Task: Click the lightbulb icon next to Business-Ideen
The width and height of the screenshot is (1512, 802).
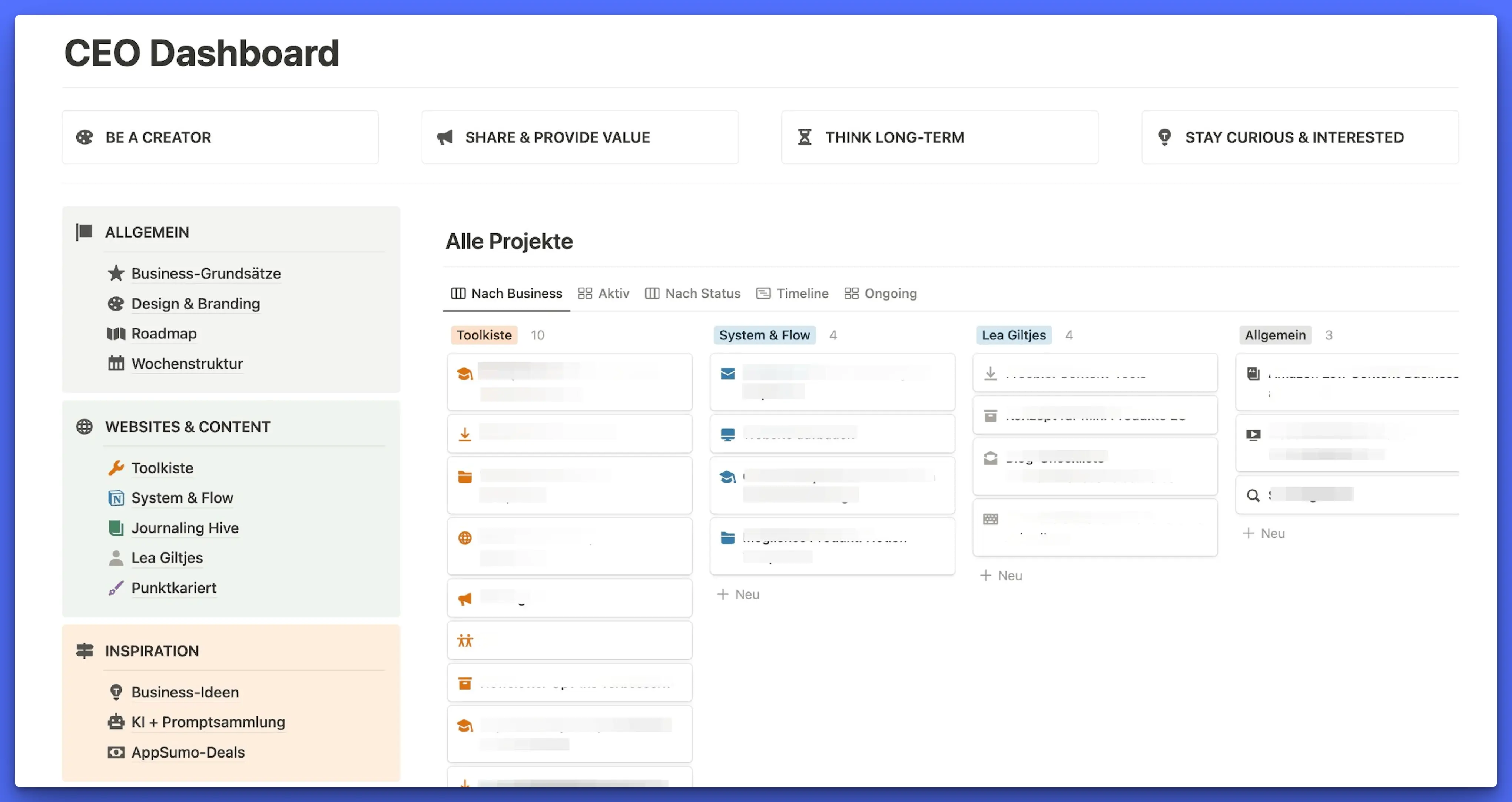Action: click(116, 692)
